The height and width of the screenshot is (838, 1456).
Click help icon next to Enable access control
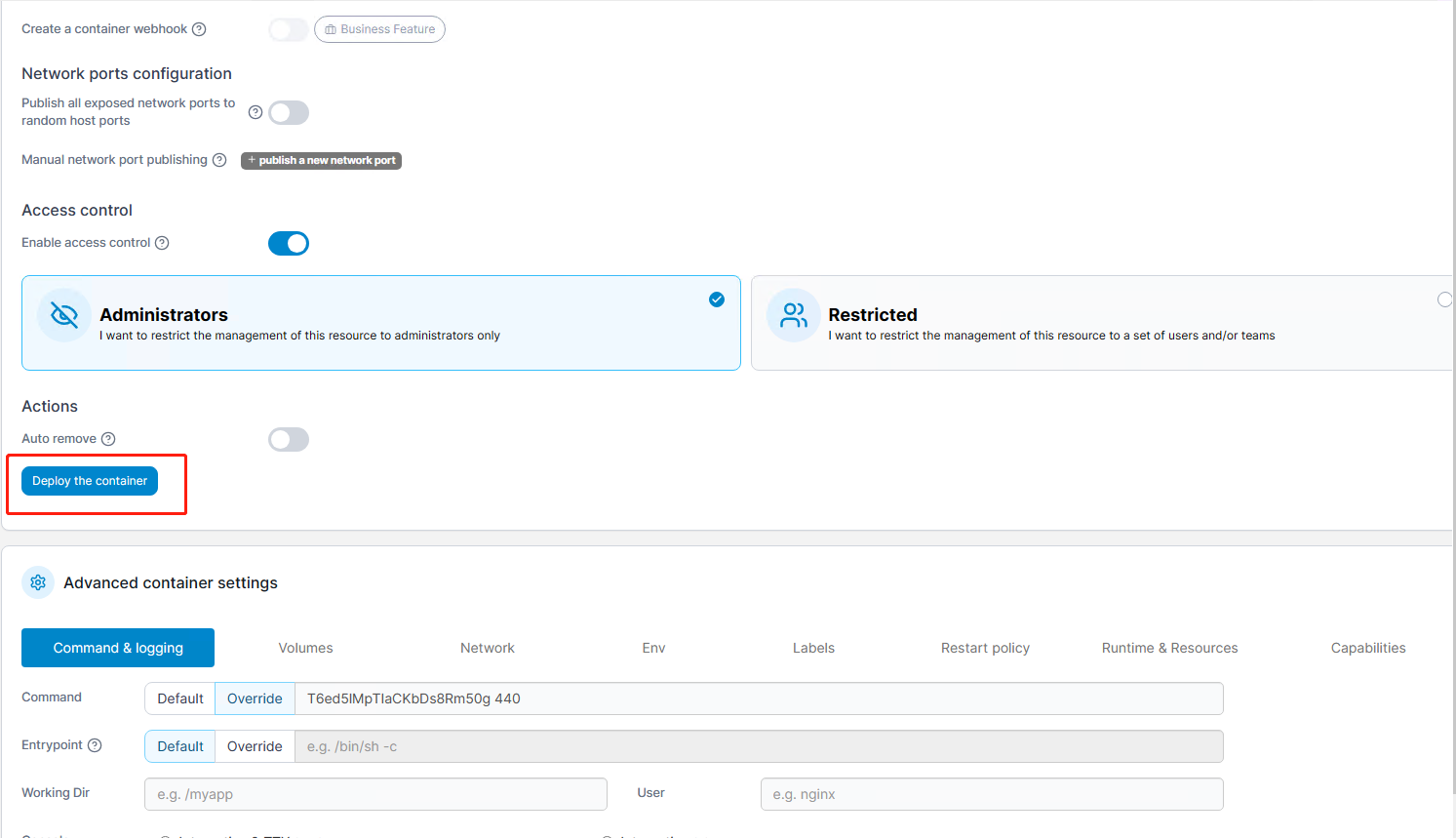(x=162, y=243)
